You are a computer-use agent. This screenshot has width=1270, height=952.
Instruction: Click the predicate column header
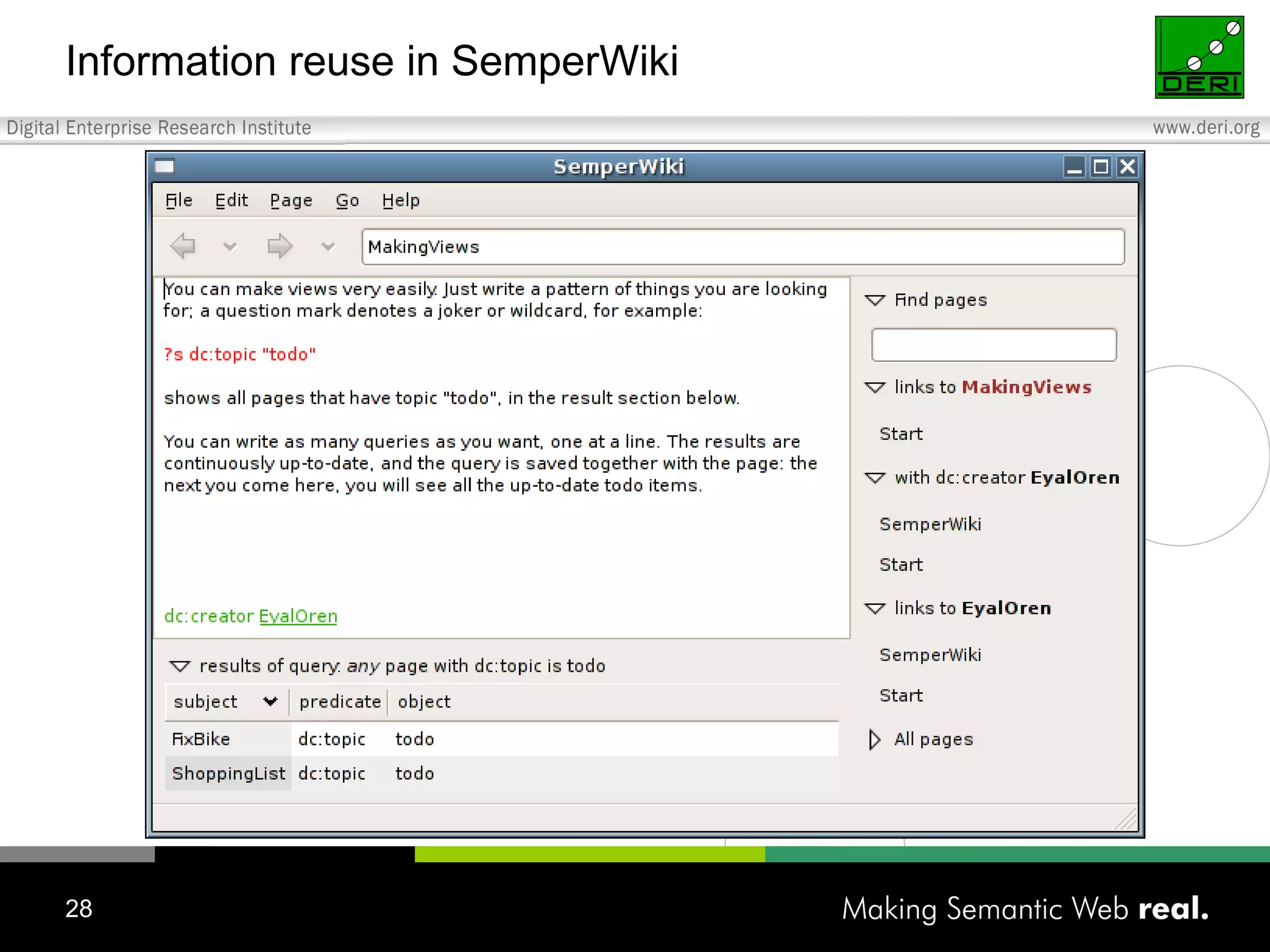pos(340,702)
